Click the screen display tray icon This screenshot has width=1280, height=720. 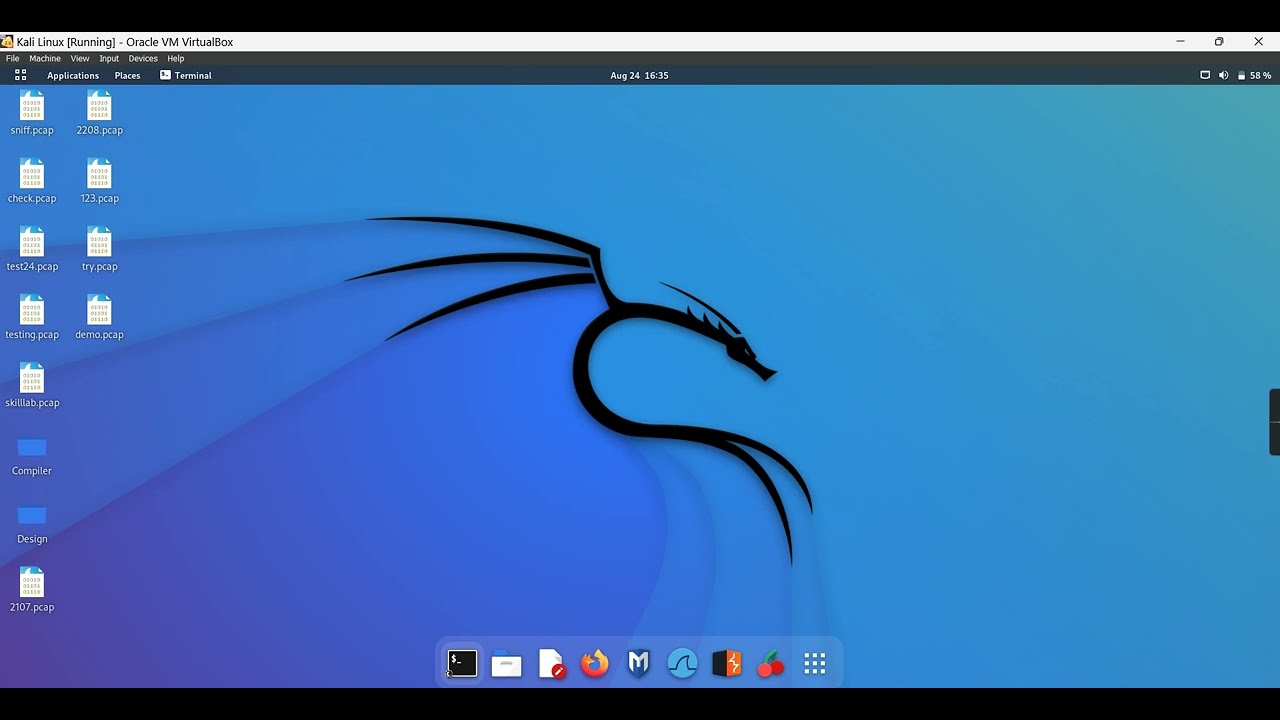[1205, 75]
